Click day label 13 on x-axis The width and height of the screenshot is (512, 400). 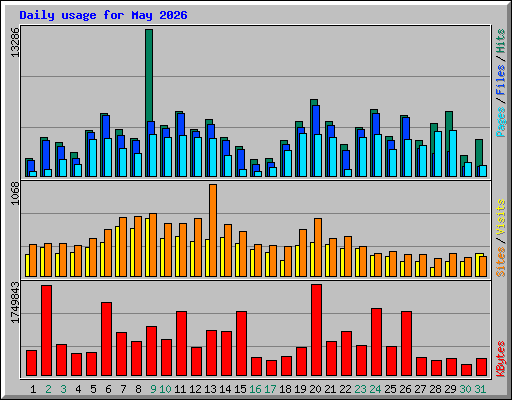[x=210, y=389]
